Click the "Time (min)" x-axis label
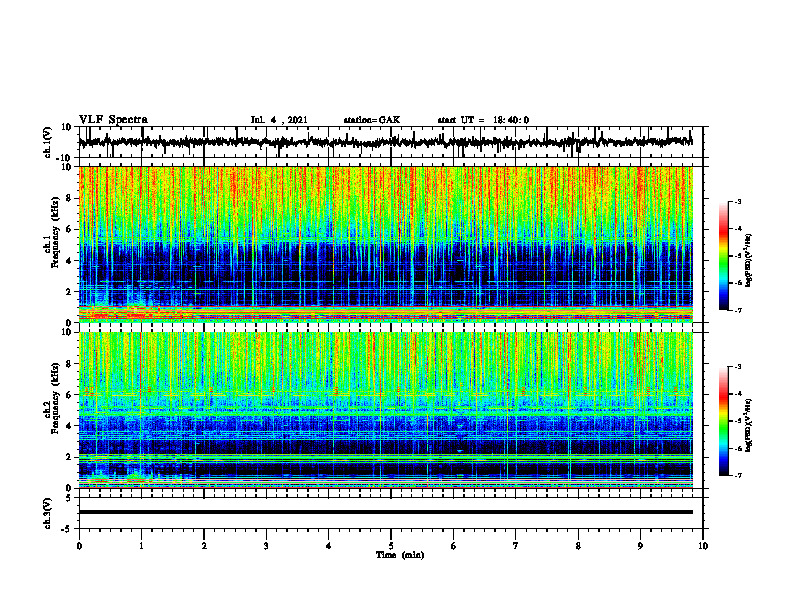Screen dimensions: 792x612 pyautogui.click(x=400, y=555)
